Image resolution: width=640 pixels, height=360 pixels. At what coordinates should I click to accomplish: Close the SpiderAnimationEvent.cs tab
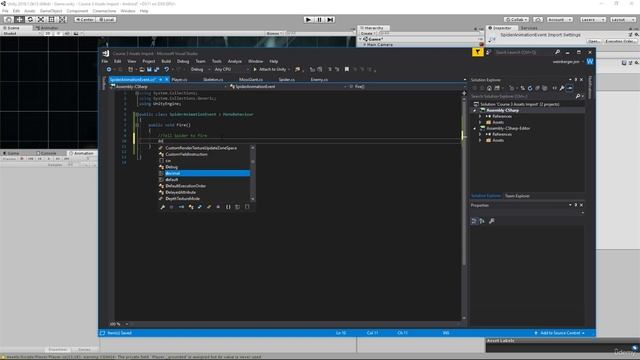[x=167, y=80]
